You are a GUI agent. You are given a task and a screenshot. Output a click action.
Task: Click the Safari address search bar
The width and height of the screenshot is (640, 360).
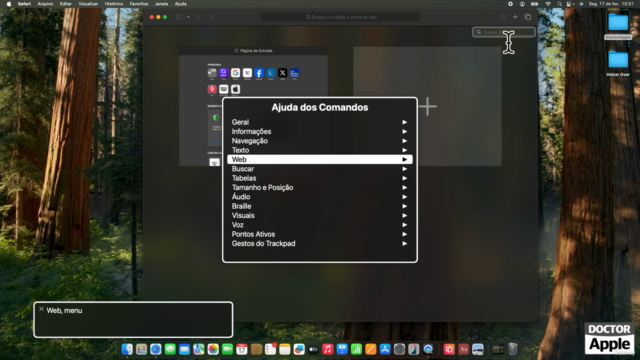tap(340, 17)
